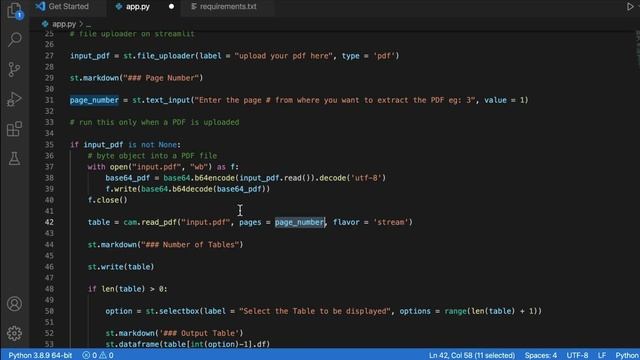Open the Accounts icon in activity bar

point(14,304)
